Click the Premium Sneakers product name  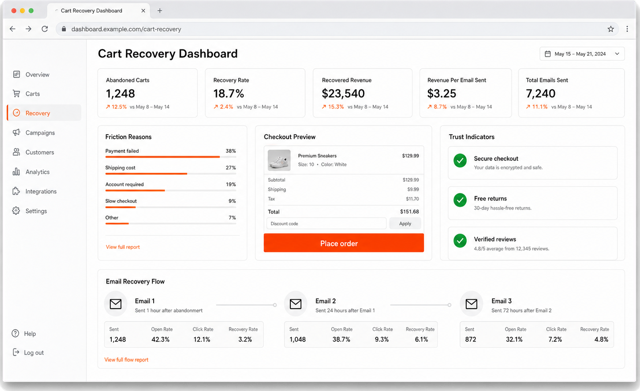click(x=317, y=156)
